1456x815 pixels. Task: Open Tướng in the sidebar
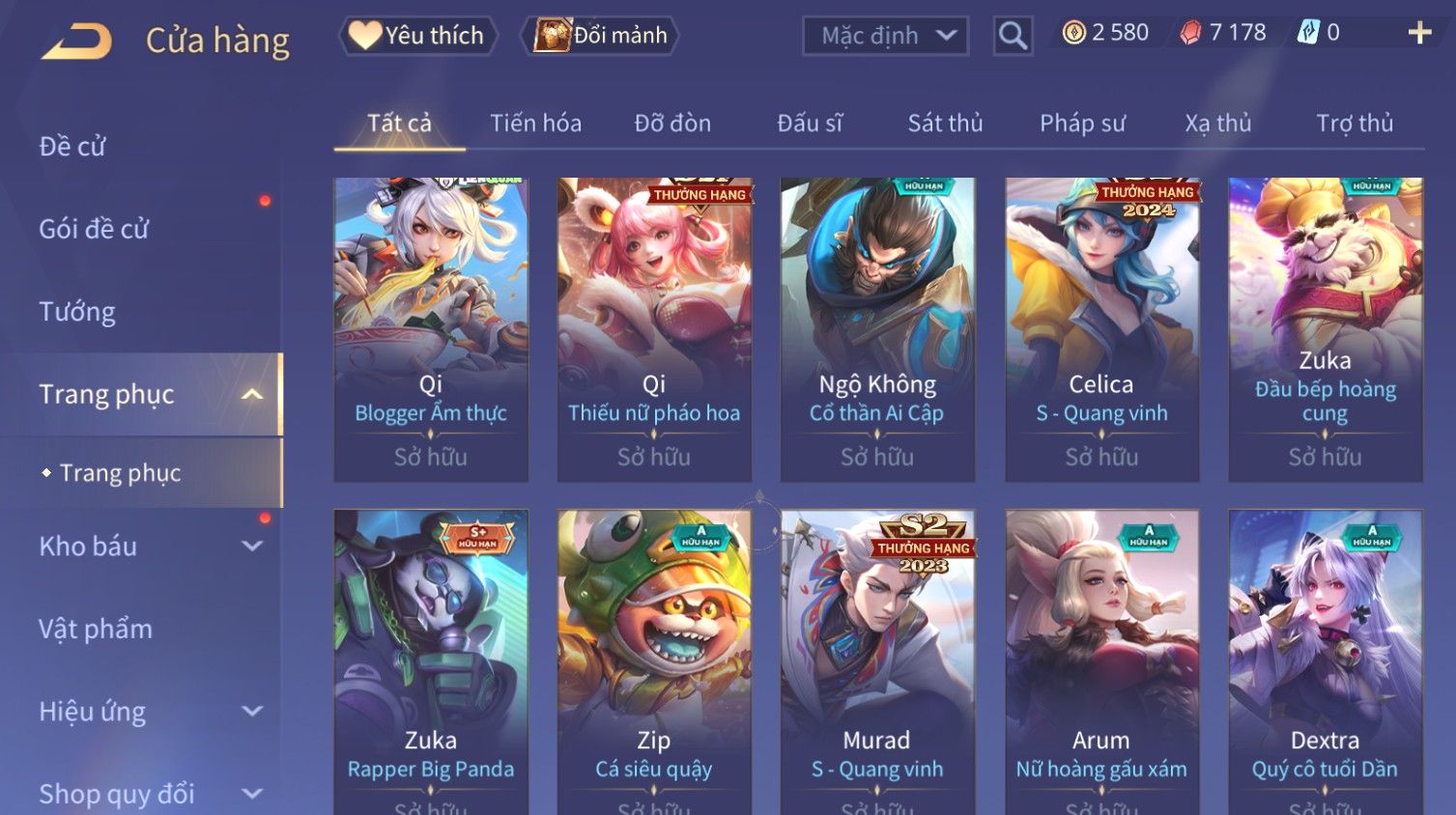pyautogui.click(x=77, y=312)
